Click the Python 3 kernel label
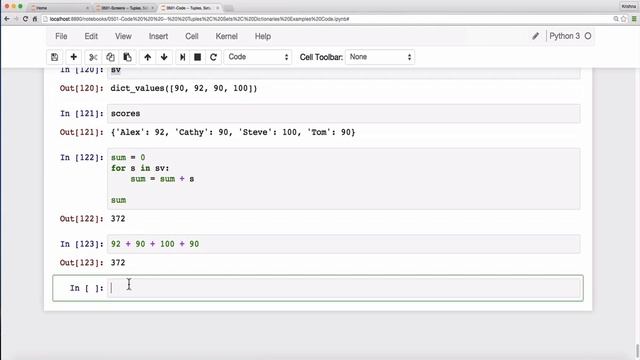 pyautogui.click(x=564, y=36)
